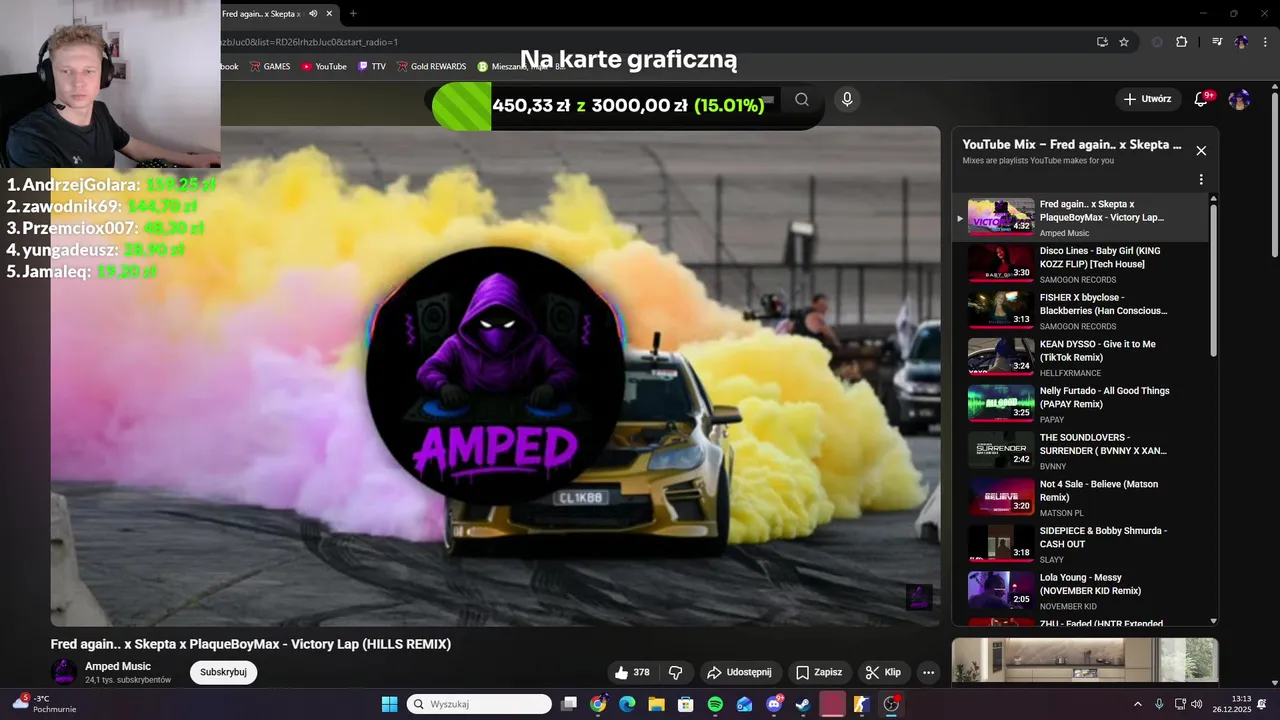Click the Zapisz save button
1280x720 pixels.
click(x=818, y=672)
